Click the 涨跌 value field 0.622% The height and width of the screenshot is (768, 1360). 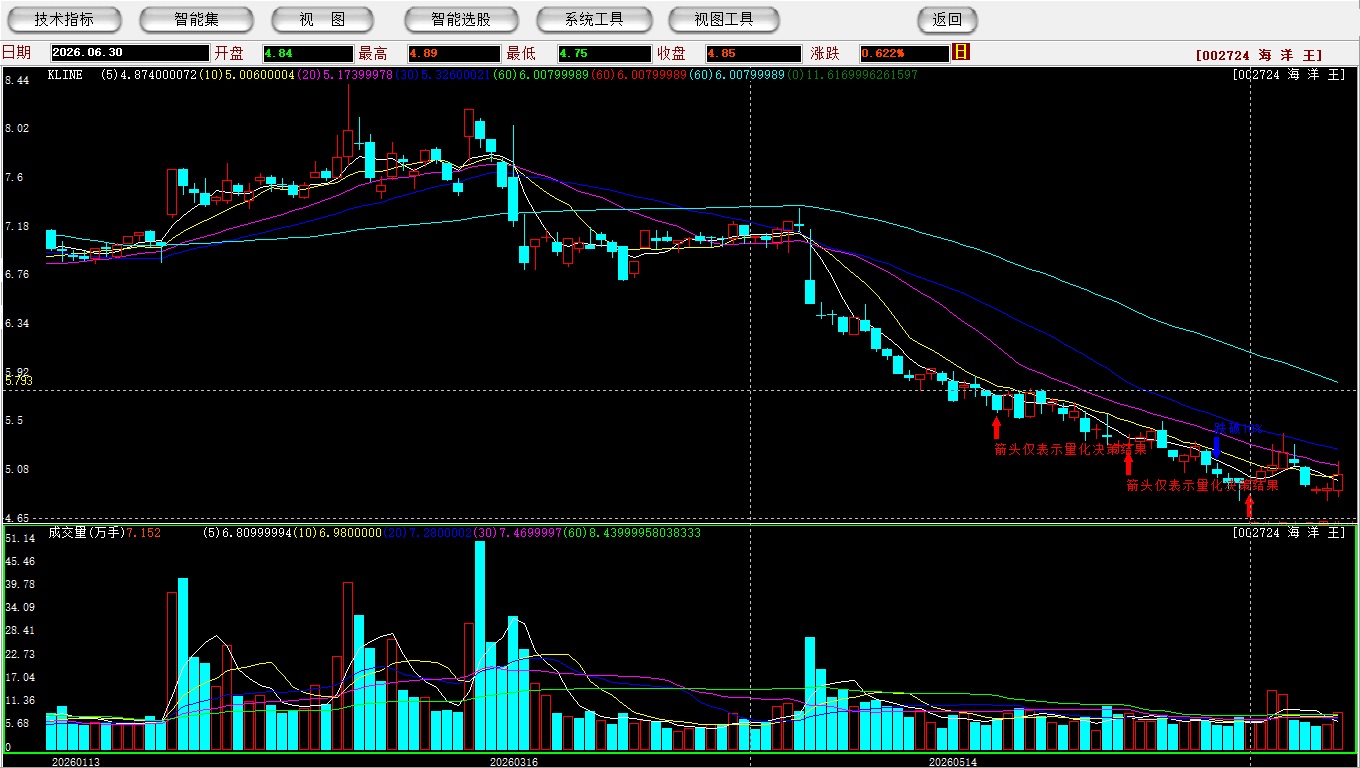pyautogui.click(x=904, y=54)
